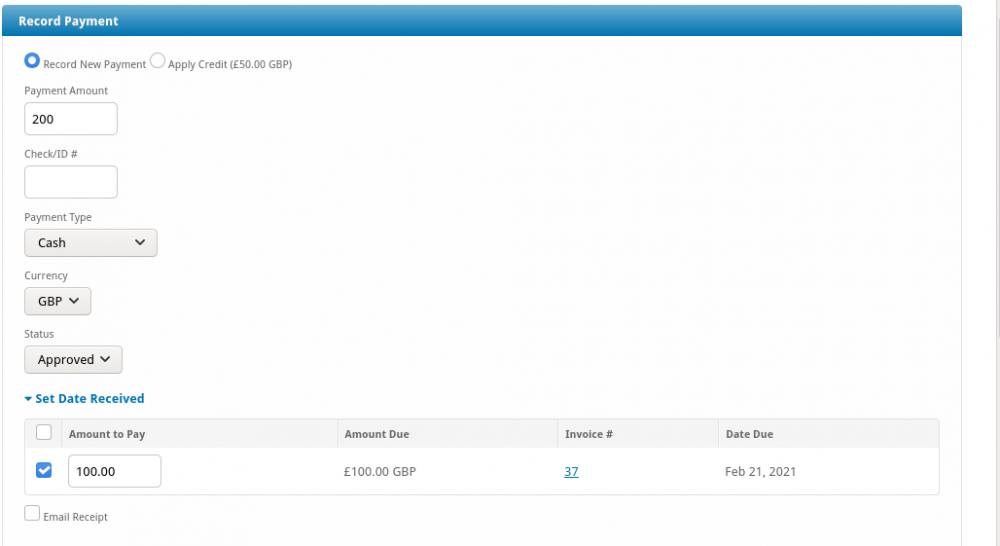Focus the Check/ID # input box
This screenshot has width=1000, height=546.
[x=71, y=182]
